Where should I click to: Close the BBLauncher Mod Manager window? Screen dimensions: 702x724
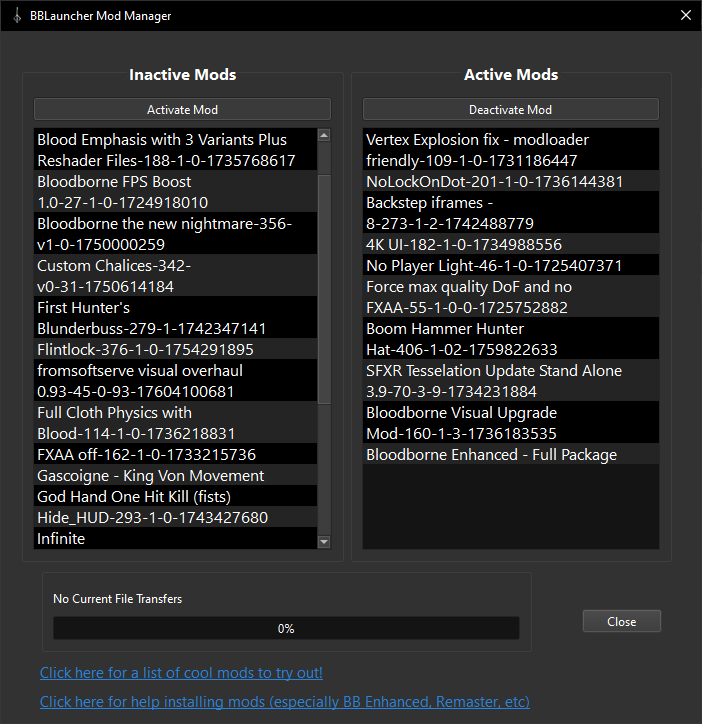(x=686, y=15)
